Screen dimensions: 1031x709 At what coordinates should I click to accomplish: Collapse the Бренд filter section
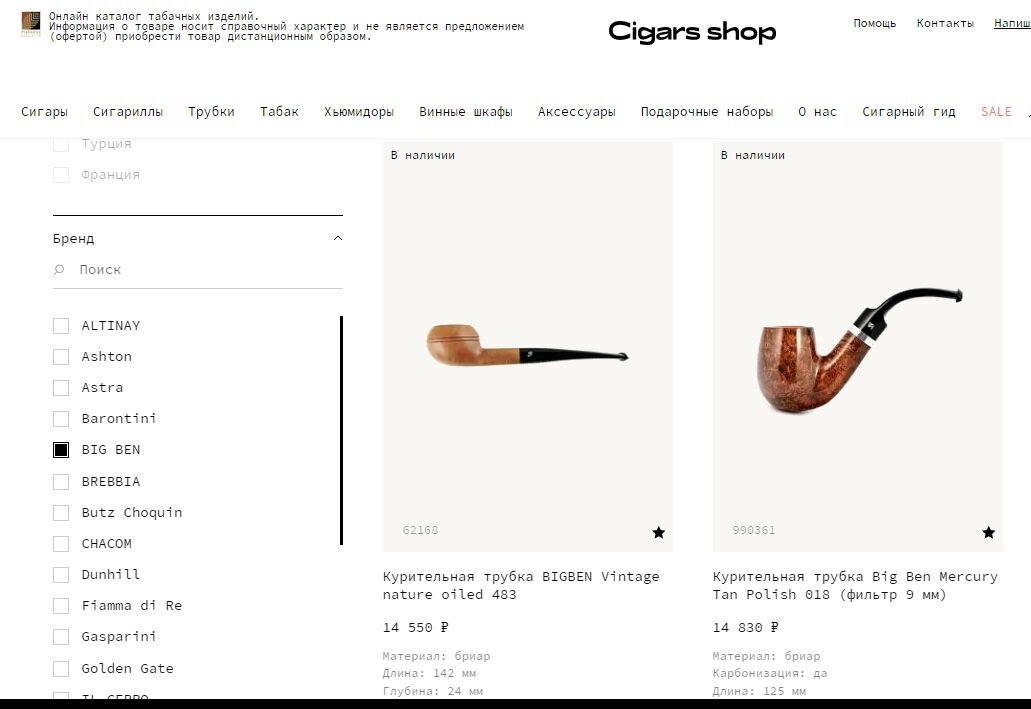click(x=338, y=238)
